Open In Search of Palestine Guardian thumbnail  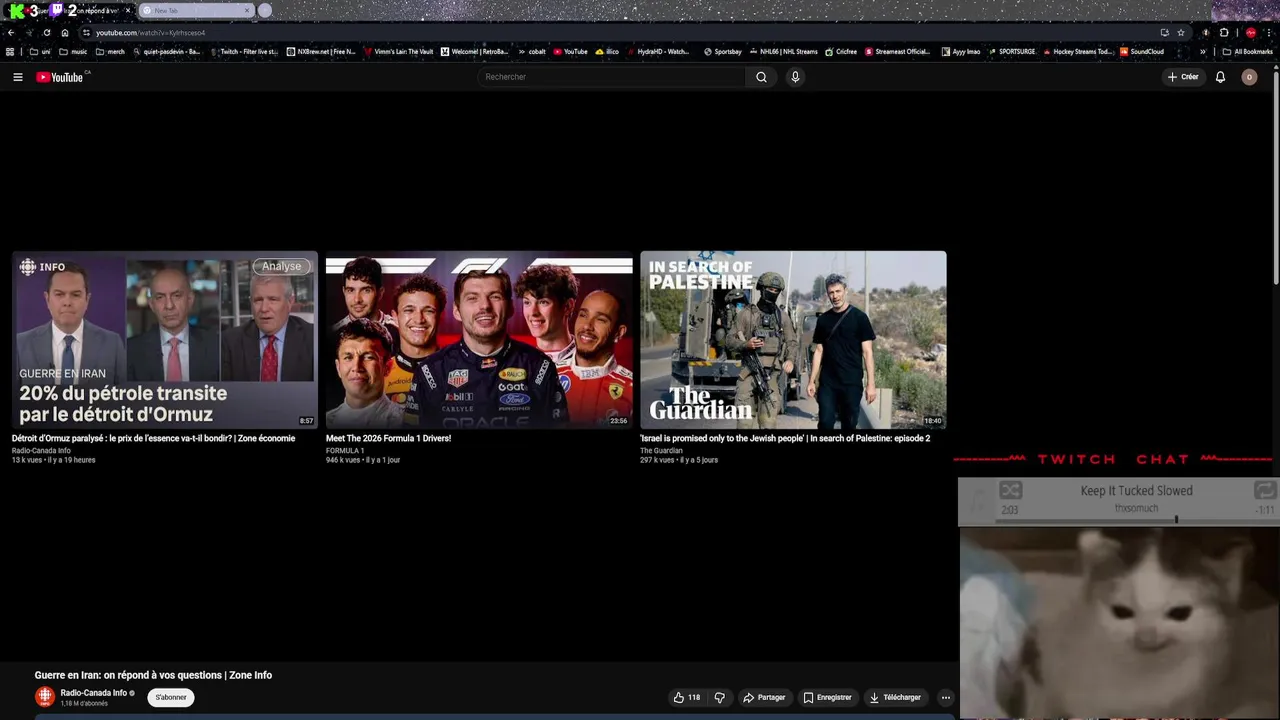793,340
